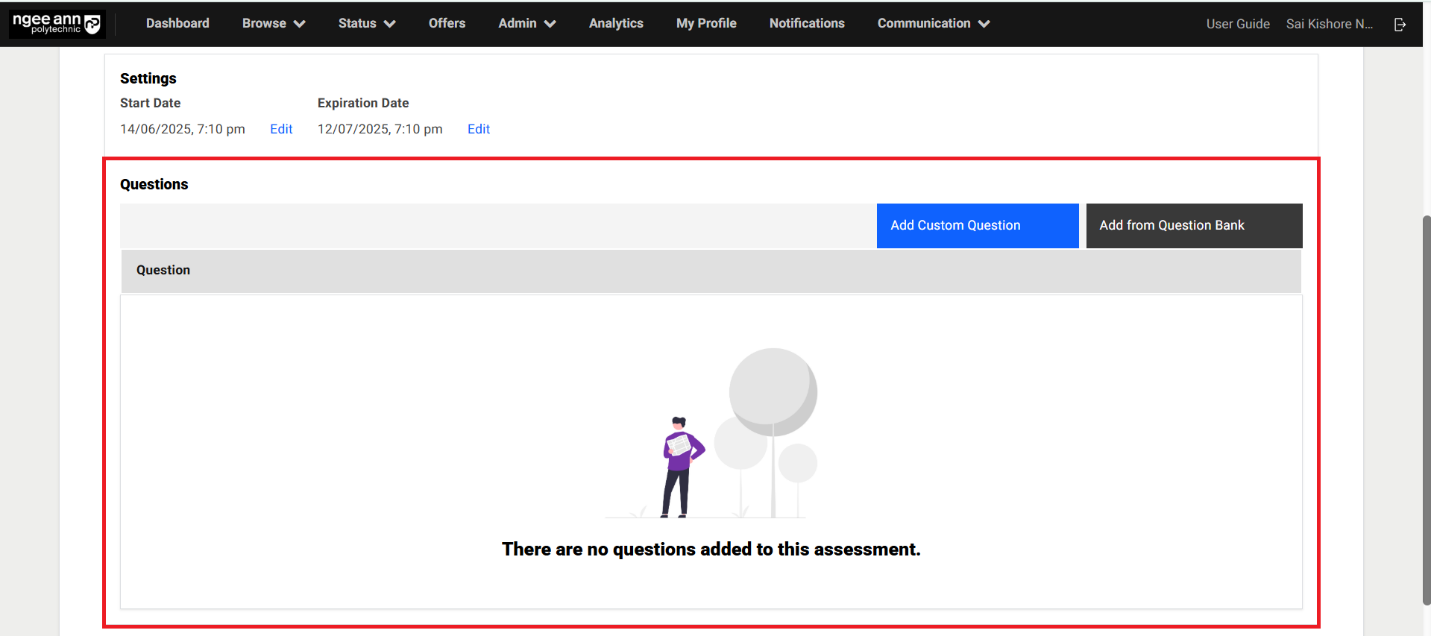Click Add from Question Bank
The image size is (1431, 636).
pos(1194,225)
